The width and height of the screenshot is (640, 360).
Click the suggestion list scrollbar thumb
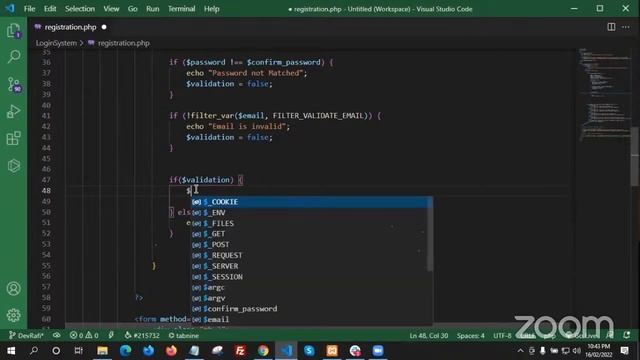pos(430,234)
